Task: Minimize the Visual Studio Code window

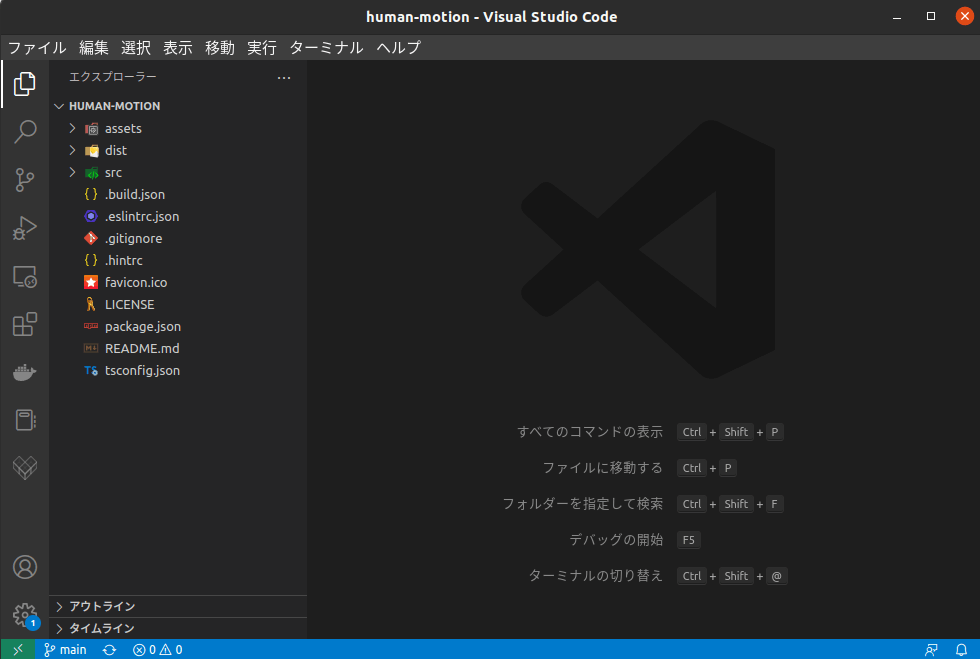Action: [x=897, y=16]
